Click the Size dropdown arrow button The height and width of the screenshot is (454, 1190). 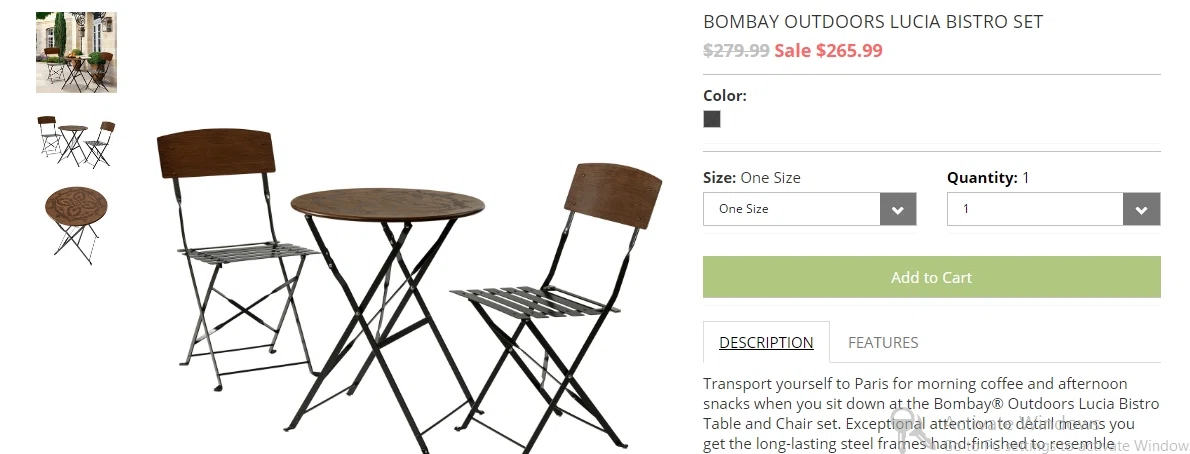[x=898, y=210]
